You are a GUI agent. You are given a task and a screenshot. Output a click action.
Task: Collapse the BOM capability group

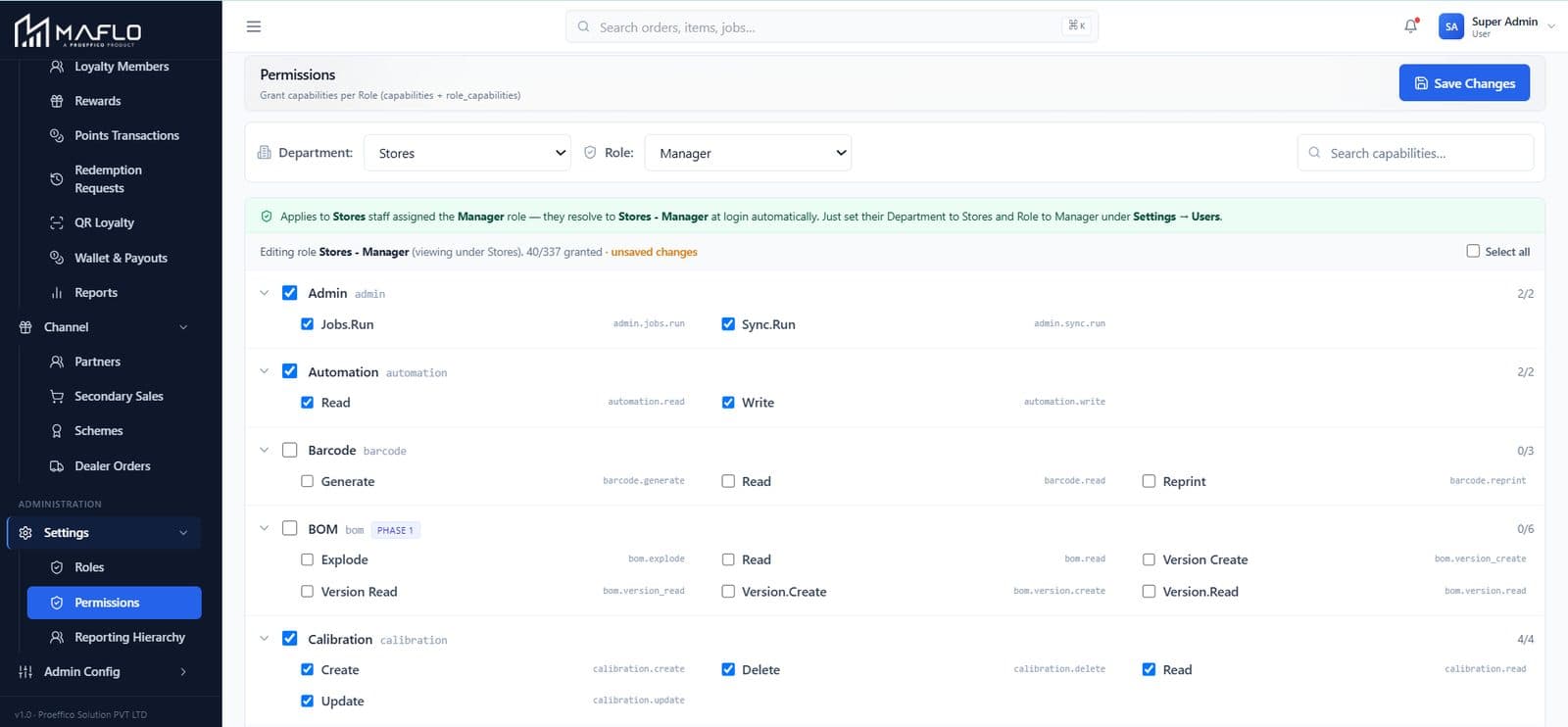click(264, 528)
